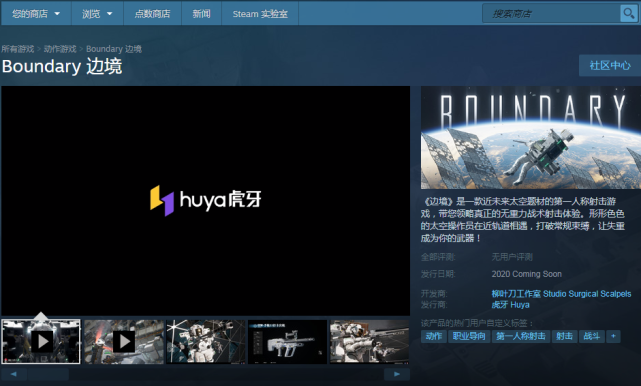Click the right scroll arrow under thumbnails

pos(397,374)
